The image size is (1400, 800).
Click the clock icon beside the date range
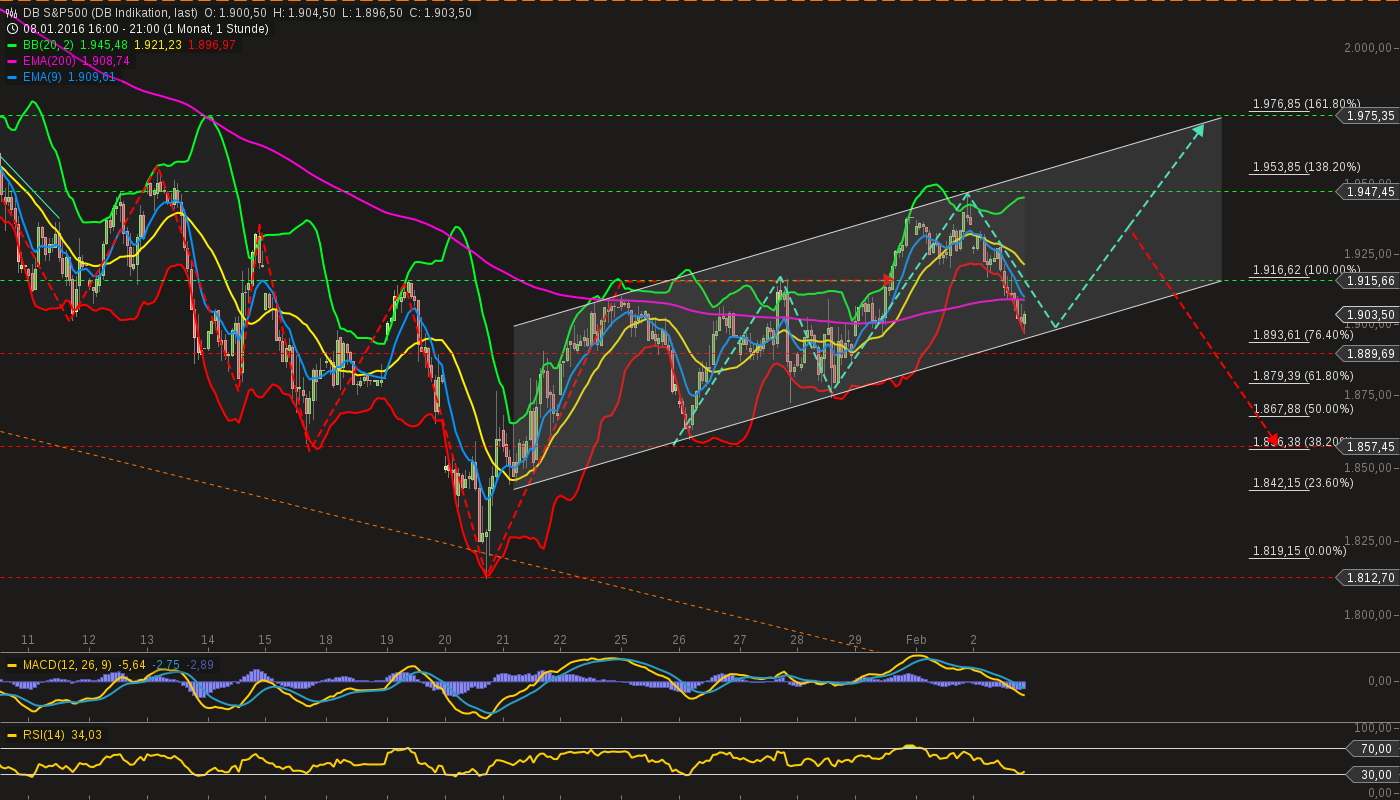12,29
